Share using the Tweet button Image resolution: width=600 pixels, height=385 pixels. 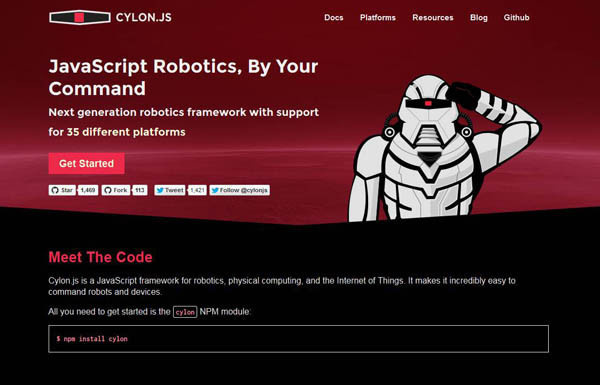(x=170, y=190)
